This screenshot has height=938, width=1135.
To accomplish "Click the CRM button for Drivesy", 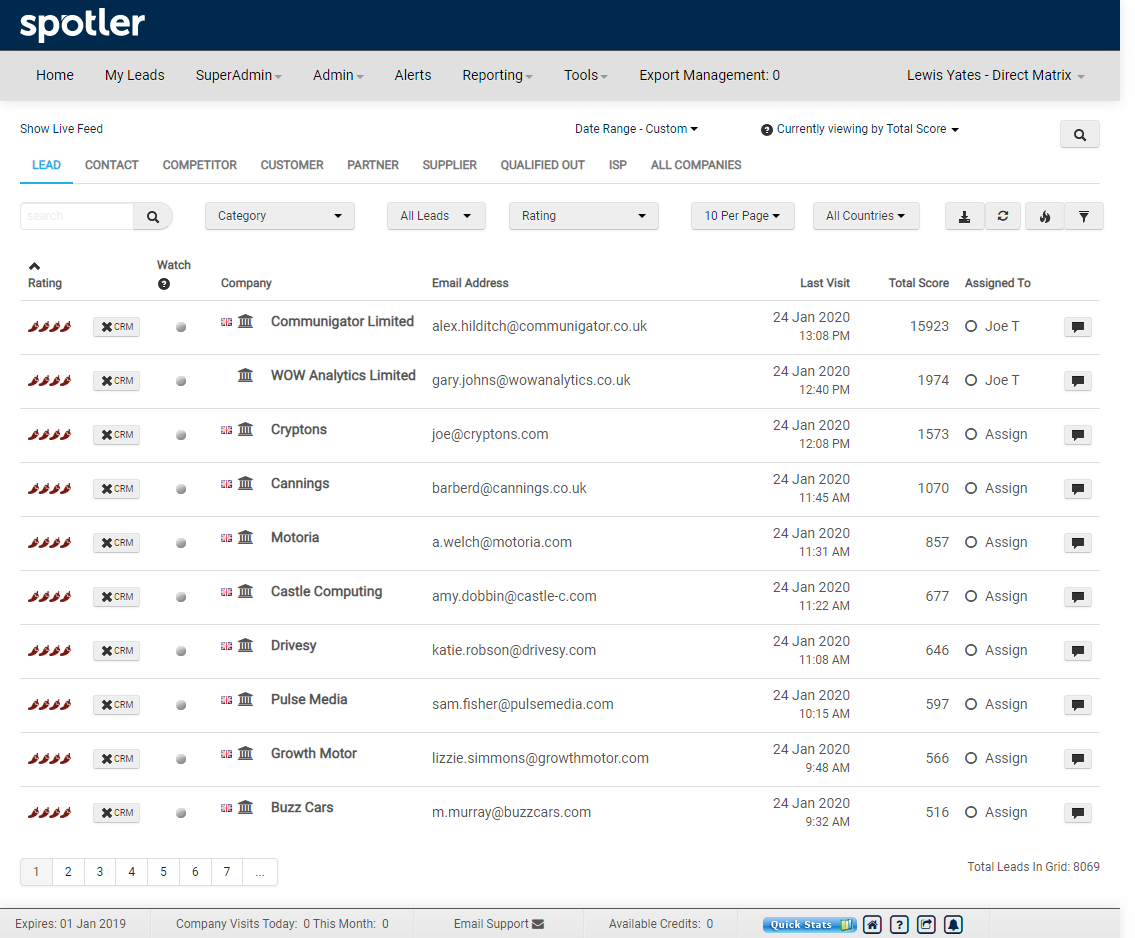I will click(x=117, y=651).
